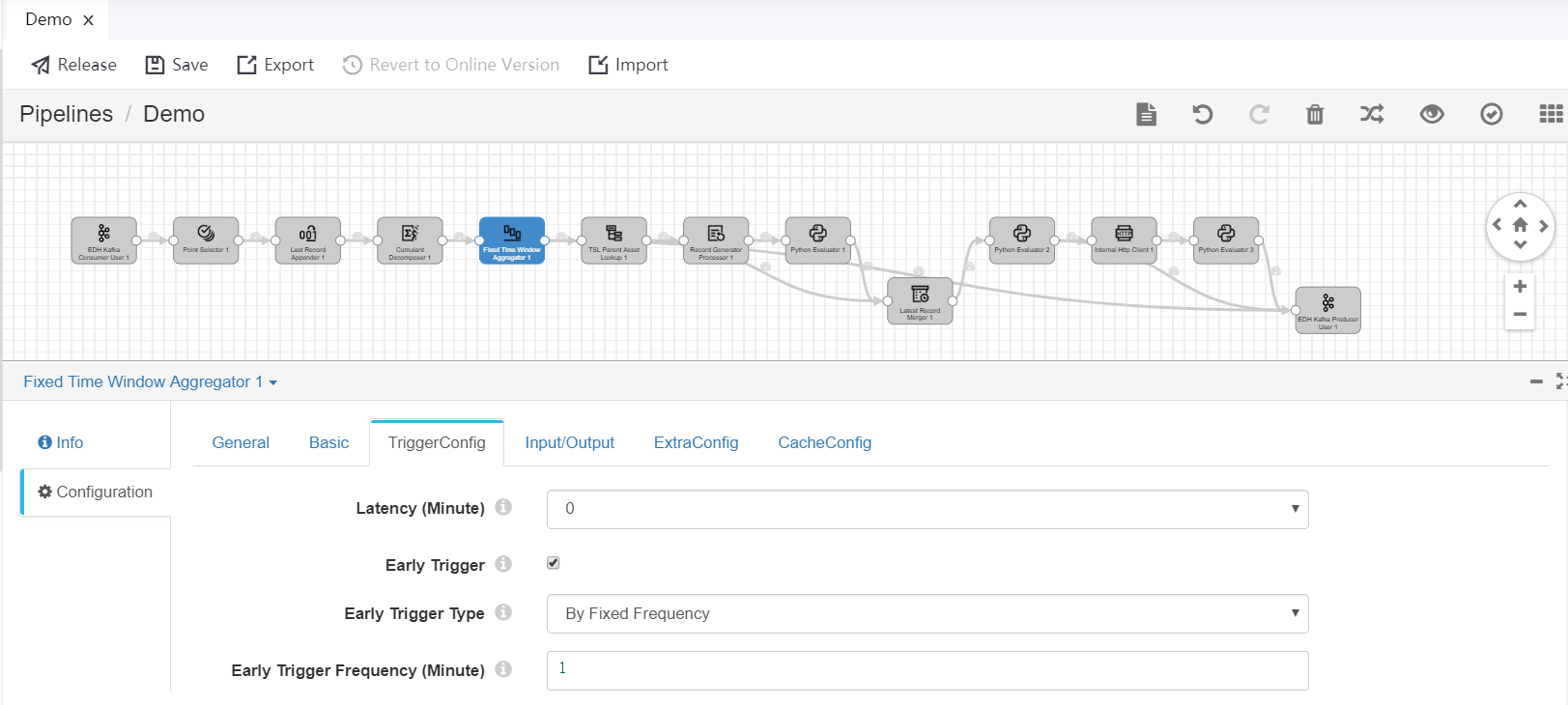Show help for Latency (Minute)
Image resolution: width=1568 pixels, height=705 pixels.
click(503, 507)
